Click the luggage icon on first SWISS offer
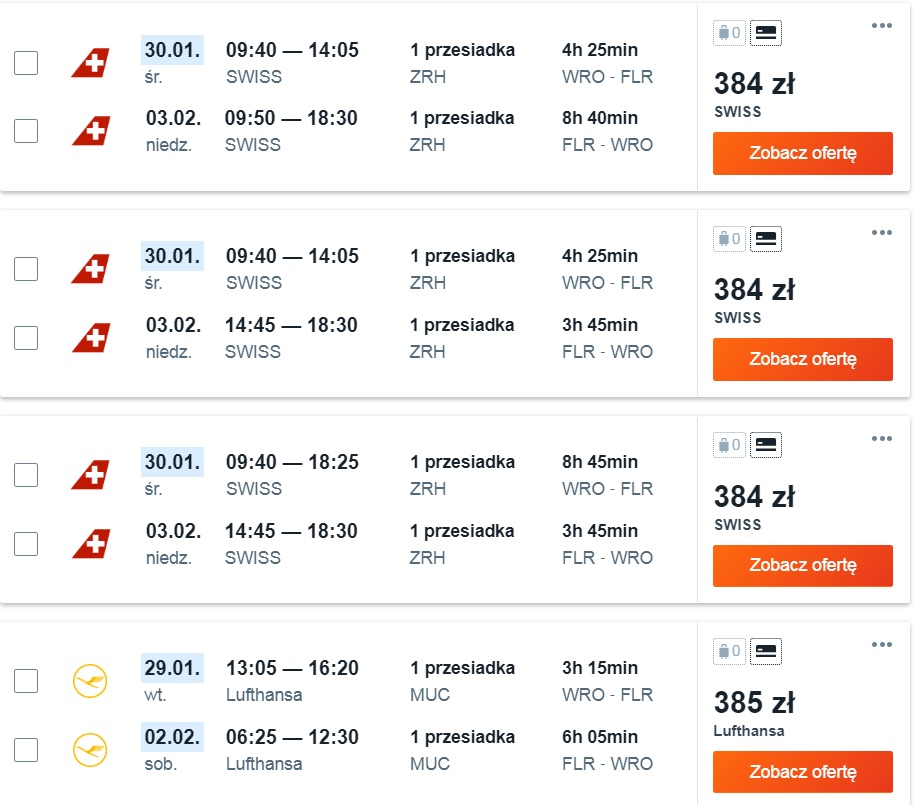Image resolution: width=915 pixels, height=805 pixels. coord(729,33)
